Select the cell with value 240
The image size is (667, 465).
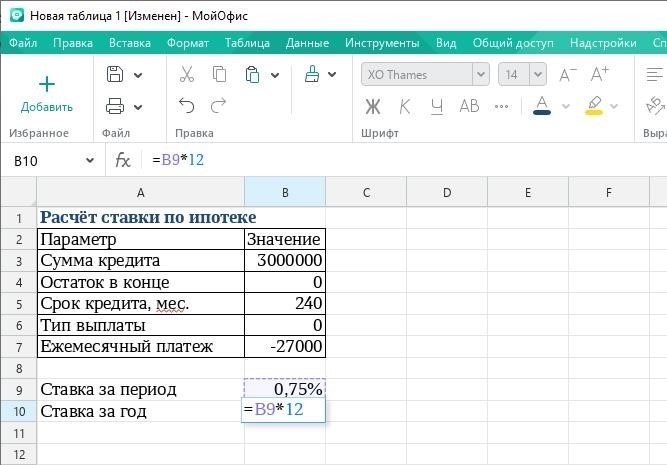point(285,304)
